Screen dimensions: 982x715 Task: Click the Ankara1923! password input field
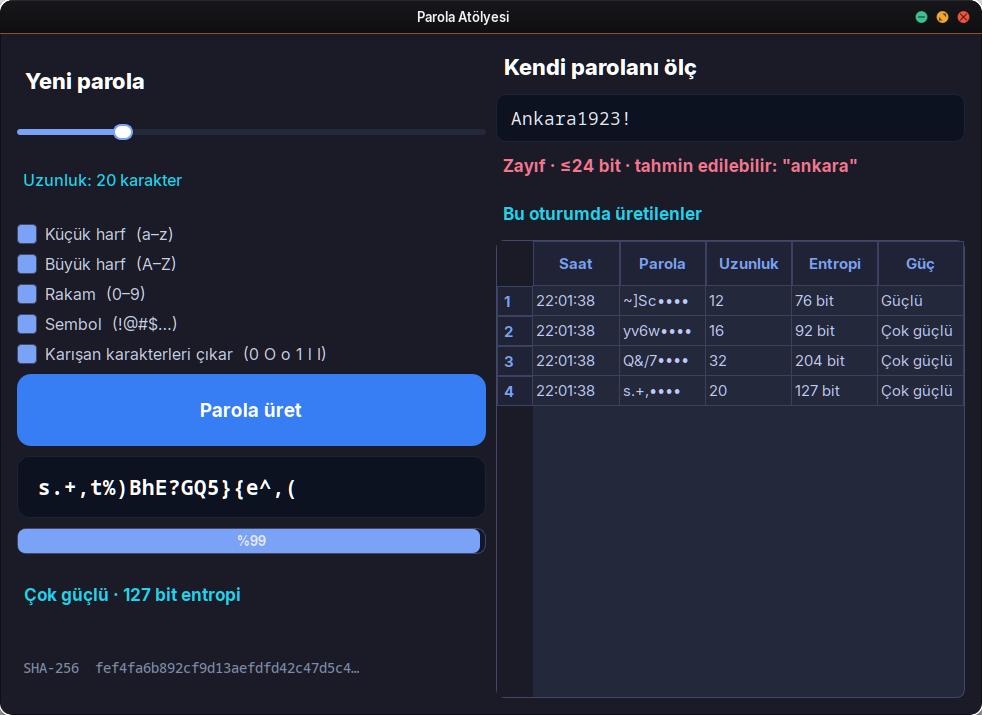coord(730,118)
